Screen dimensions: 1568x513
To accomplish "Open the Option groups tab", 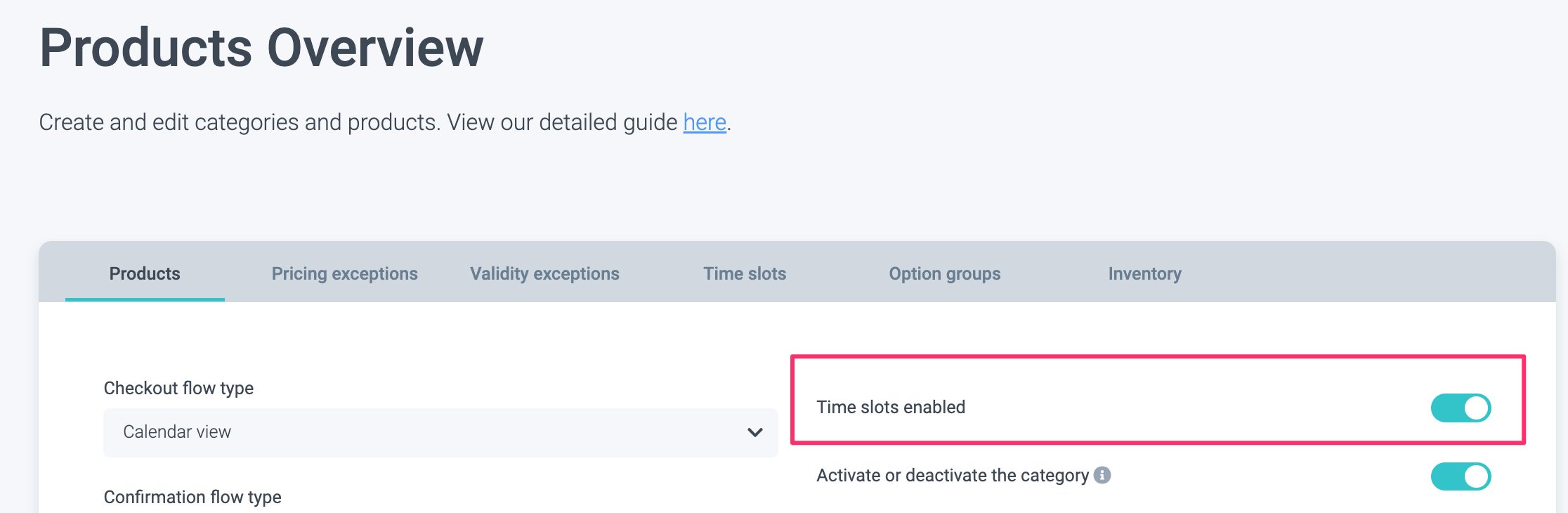I will (x=944, y=273).
